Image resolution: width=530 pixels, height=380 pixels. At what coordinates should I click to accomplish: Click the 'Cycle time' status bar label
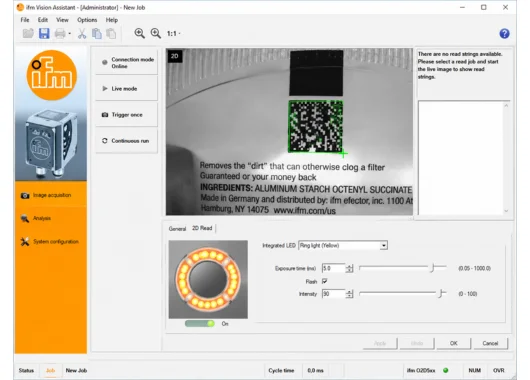tap(281, 371)
